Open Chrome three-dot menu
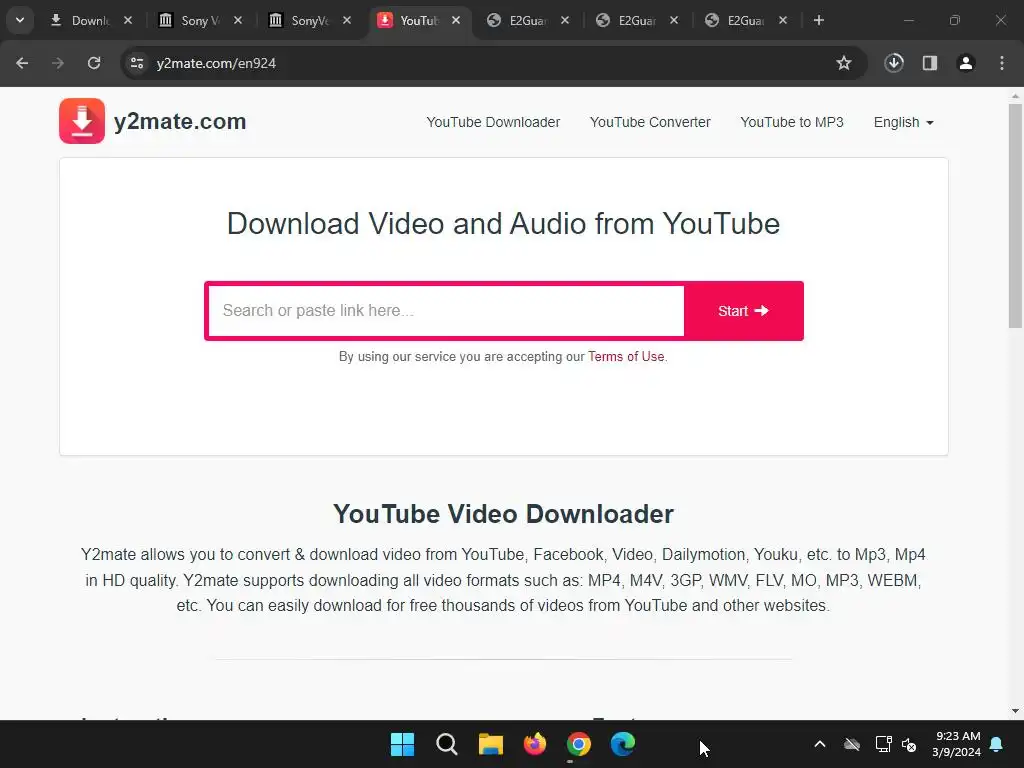The width and height of the screenshot is (1024, 768). (1002, 63)
